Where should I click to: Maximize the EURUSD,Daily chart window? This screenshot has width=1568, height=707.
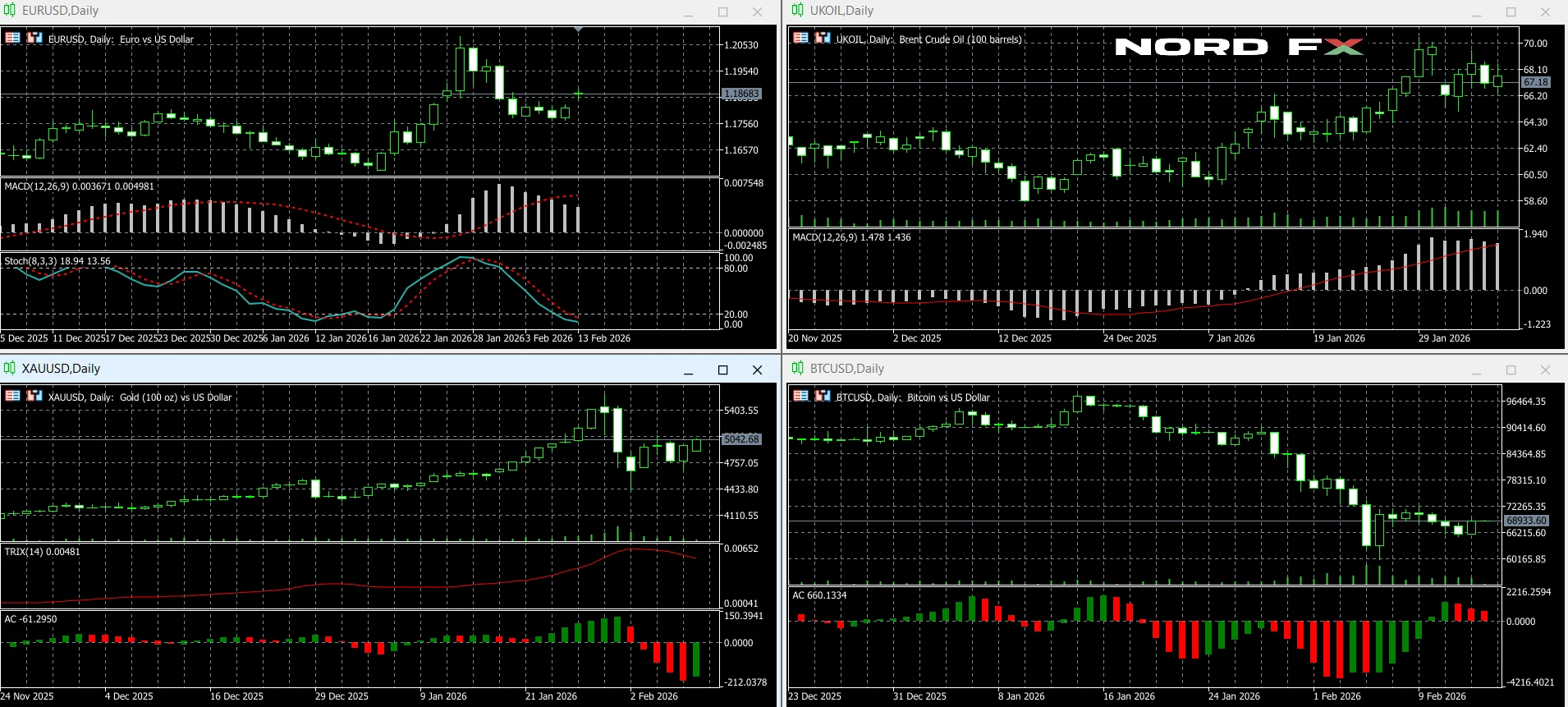723,11
